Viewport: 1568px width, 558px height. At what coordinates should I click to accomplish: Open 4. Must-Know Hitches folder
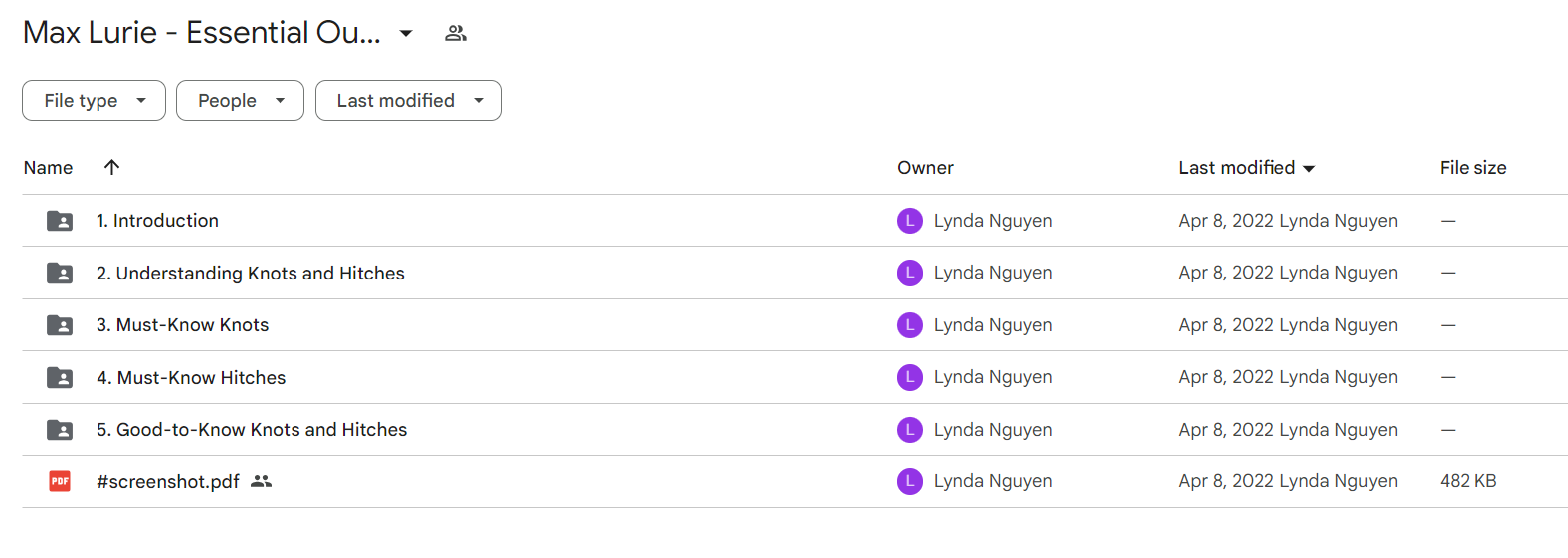(191, 377)
